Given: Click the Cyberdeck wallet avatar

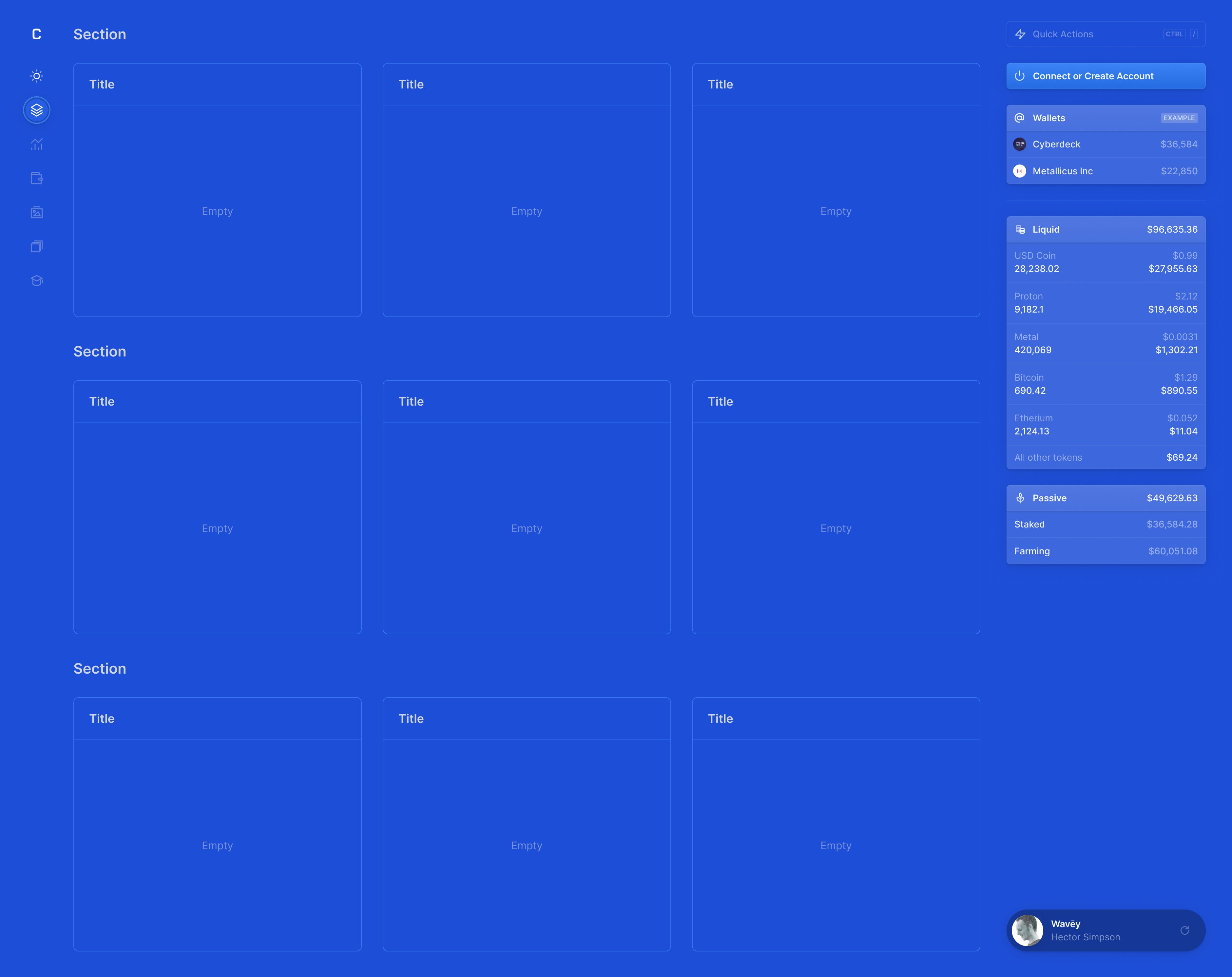Looking at the screenshot, I should point(1020,144).
